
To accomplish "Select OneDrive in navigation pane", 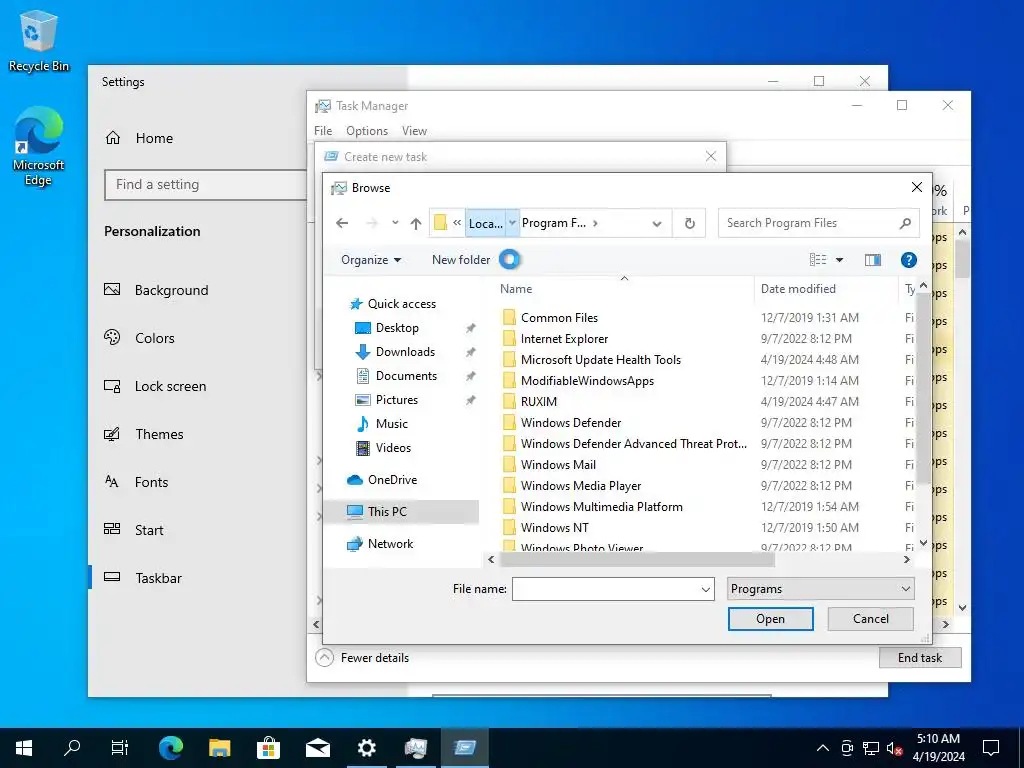I will click(x=392, y=480).
